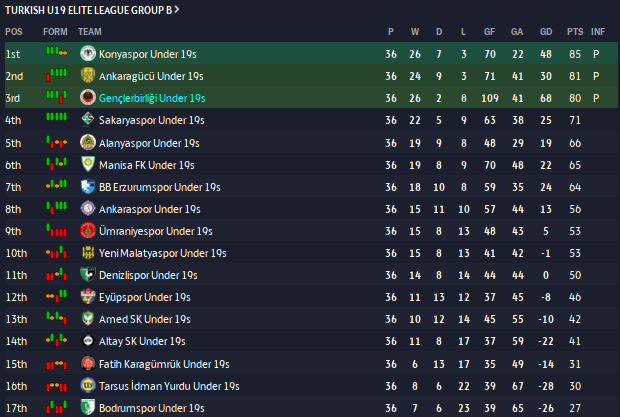The width and height of the screenshot is (620, 417).
Task: Click the Denizlispor Under 19s club badge
Action: [x=88, y=275]
